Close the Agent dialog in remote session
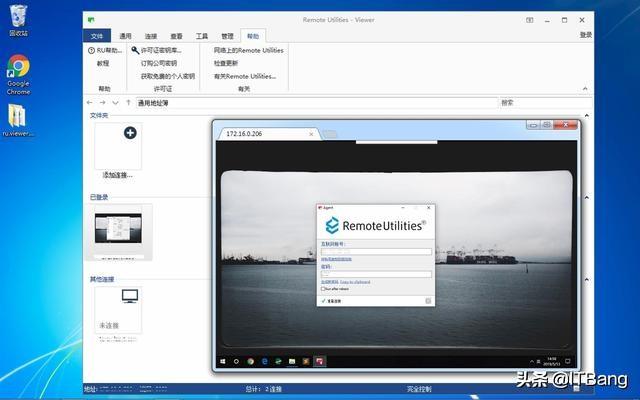Screen dimensions: 640x400 pyautogui.click(x=429, y=208)
